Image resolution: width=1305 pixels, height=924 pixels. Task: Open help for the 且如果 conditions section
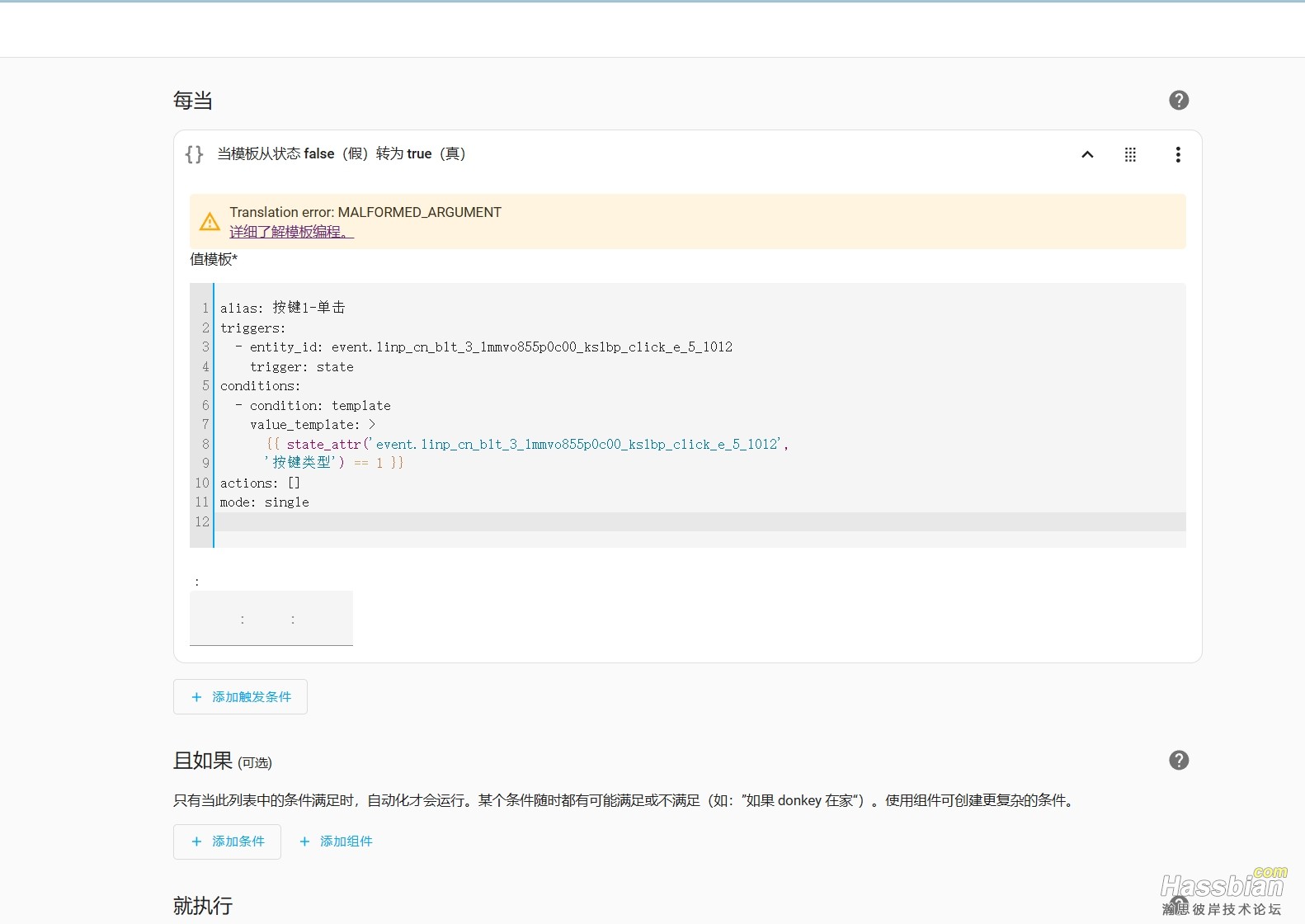pyautogui.click(x=1179, y=760)
